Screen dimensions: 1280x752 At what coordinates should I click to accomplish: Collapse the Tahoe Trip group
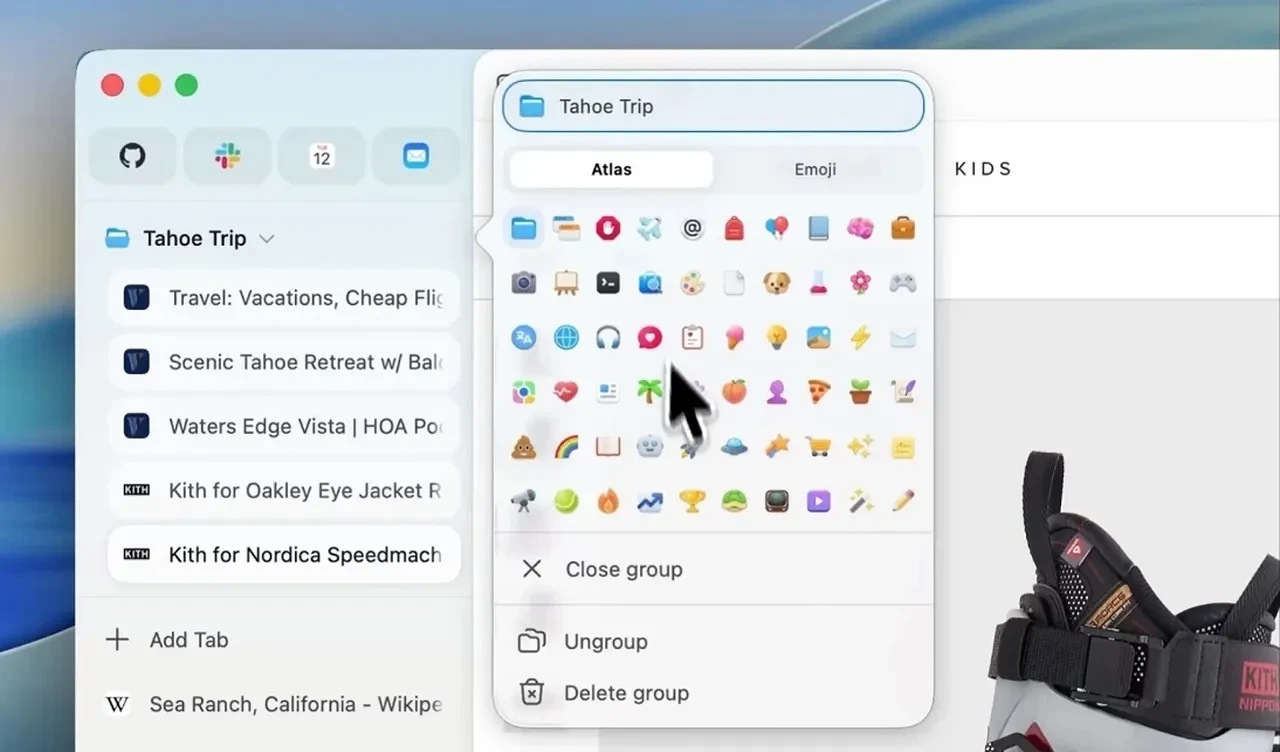pos(266,238)
